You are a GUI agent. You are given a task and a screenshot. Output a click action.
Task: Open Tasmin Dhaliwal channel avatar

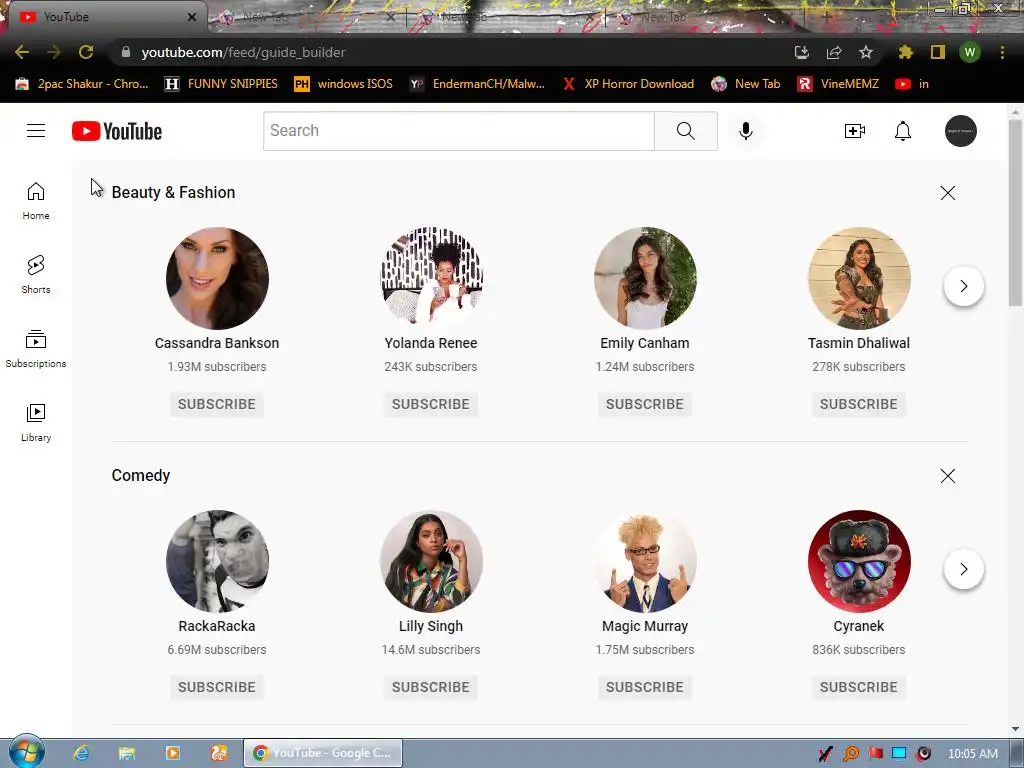(x=859, y=278)
